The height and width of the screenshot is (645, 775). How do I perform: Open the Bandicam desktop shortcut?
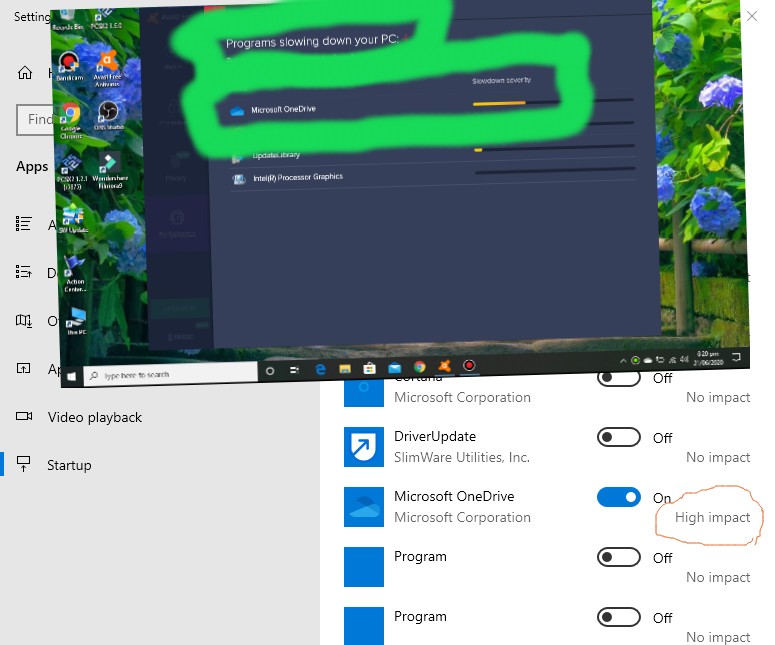coord(69,67)
